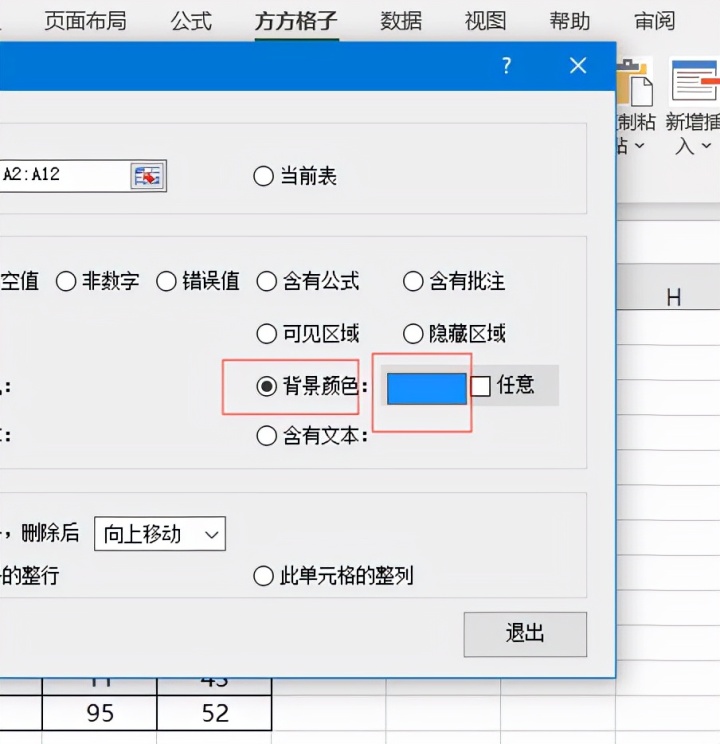Click the range selector icon beside A2:A12

click(148, 176)
